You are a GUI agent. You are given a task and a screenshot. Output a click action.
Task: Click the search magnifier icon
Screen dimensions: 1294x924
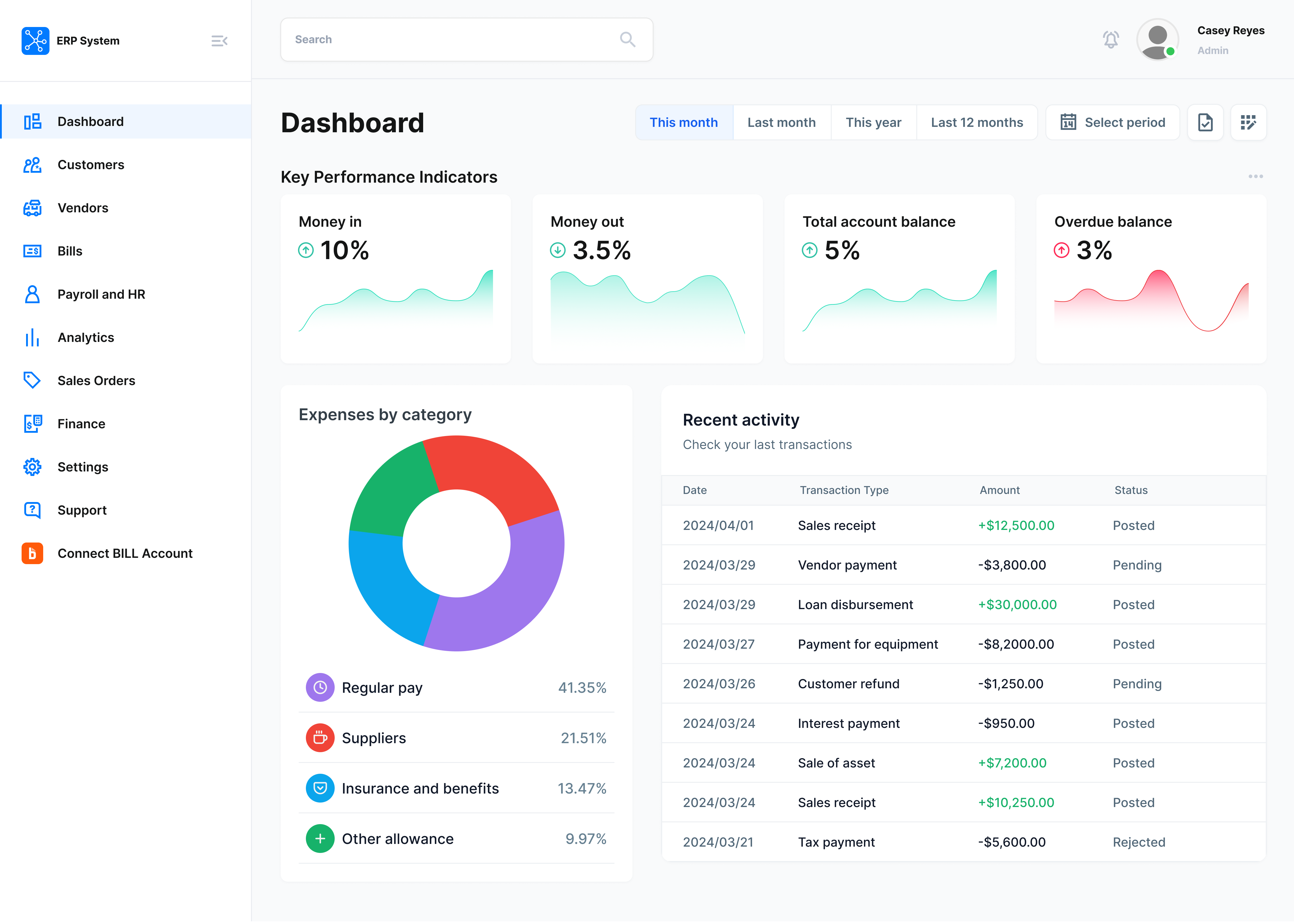click(627, 39)
